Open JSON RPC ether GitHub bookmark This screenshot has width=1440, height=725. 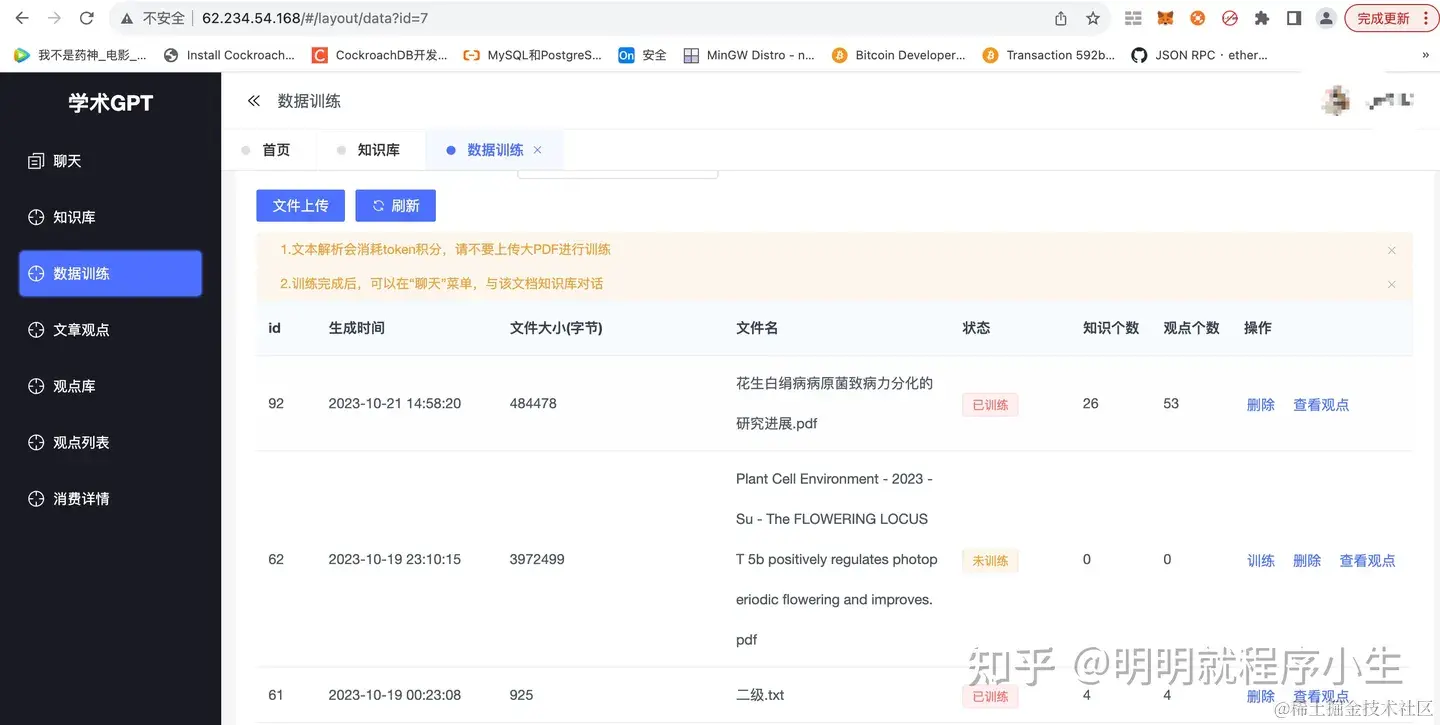[1199, 55]
